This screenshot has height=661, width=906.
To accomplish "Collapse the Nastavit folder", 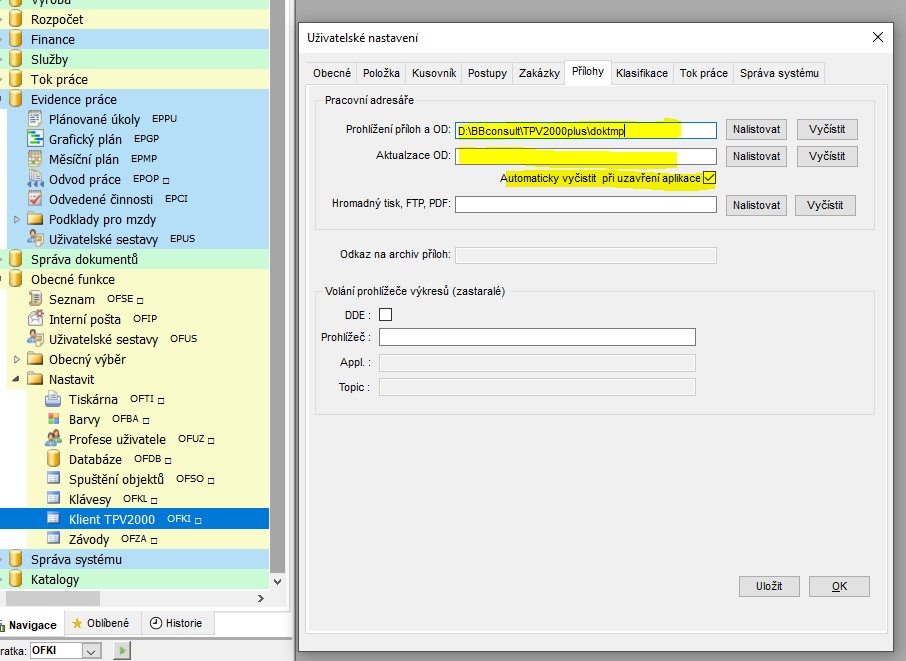I will (x=16, y=379).
